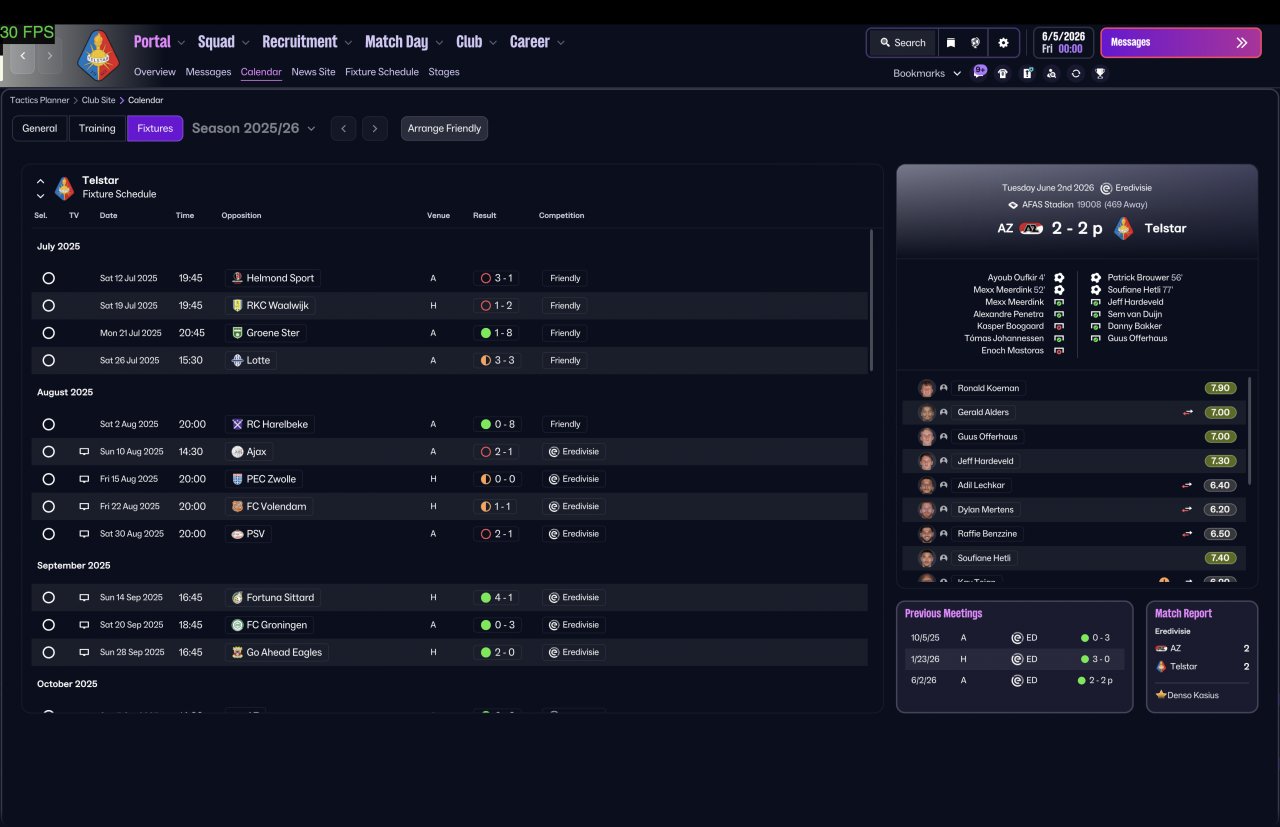Switch to the Training tab
1280x827 pixels.
point(97,128)
